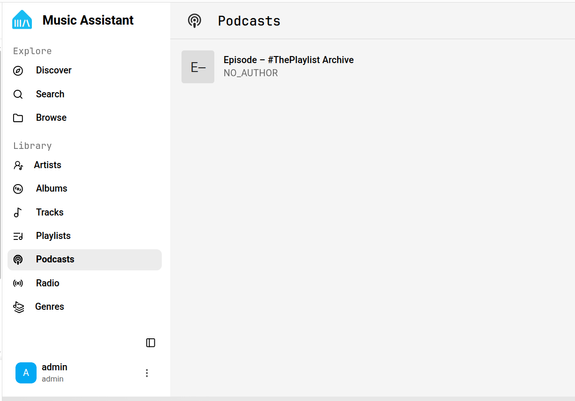This screenshot has width=575, height=401.
Task: Click the Tracks music note icon
Action: pos(18,212)
